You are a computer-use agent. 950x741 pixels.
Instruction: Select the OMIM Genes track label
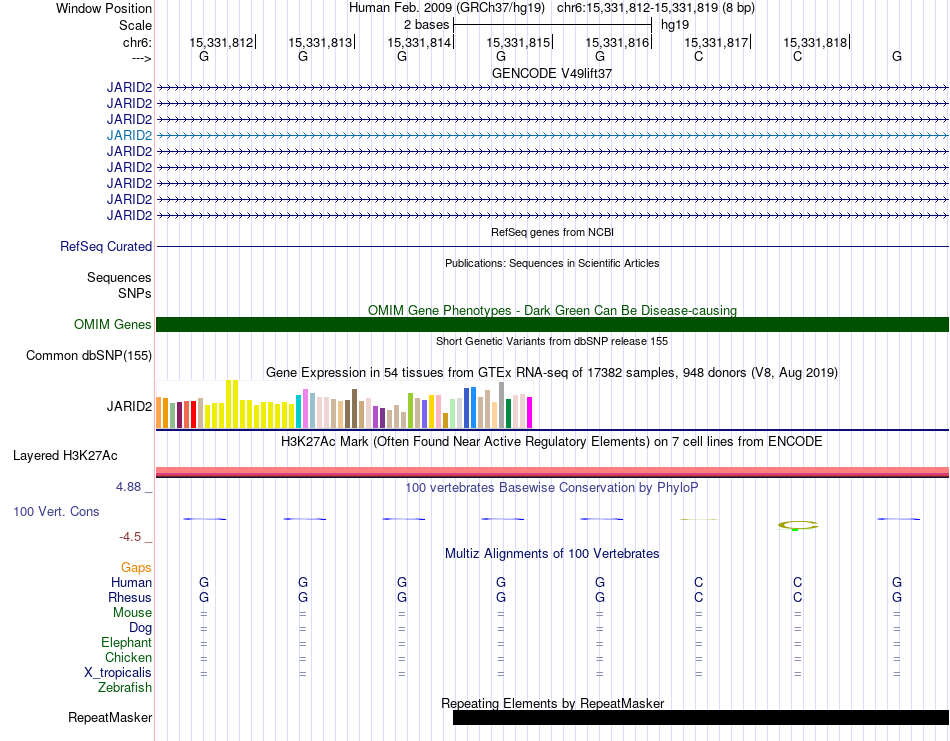[x=112, y=324]
